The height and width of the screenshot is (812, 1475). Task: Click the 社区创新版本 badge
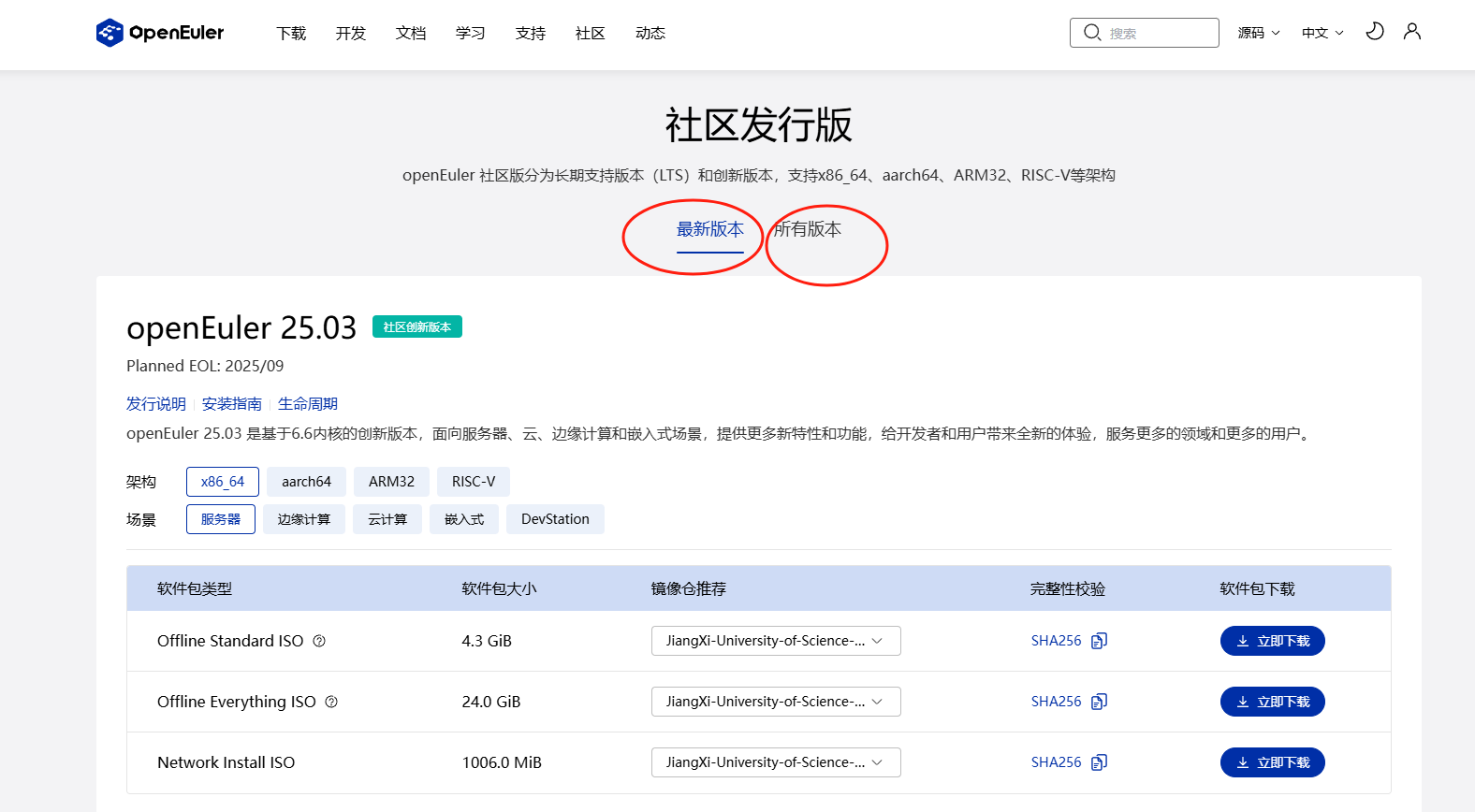click(x=417, y=326)
